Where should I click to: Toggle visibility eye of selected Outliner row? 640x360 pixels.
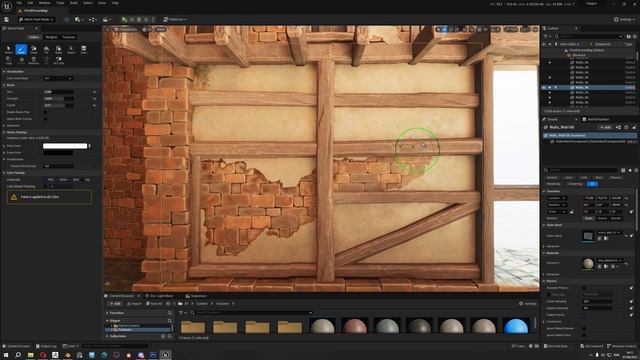click(544, 87)
